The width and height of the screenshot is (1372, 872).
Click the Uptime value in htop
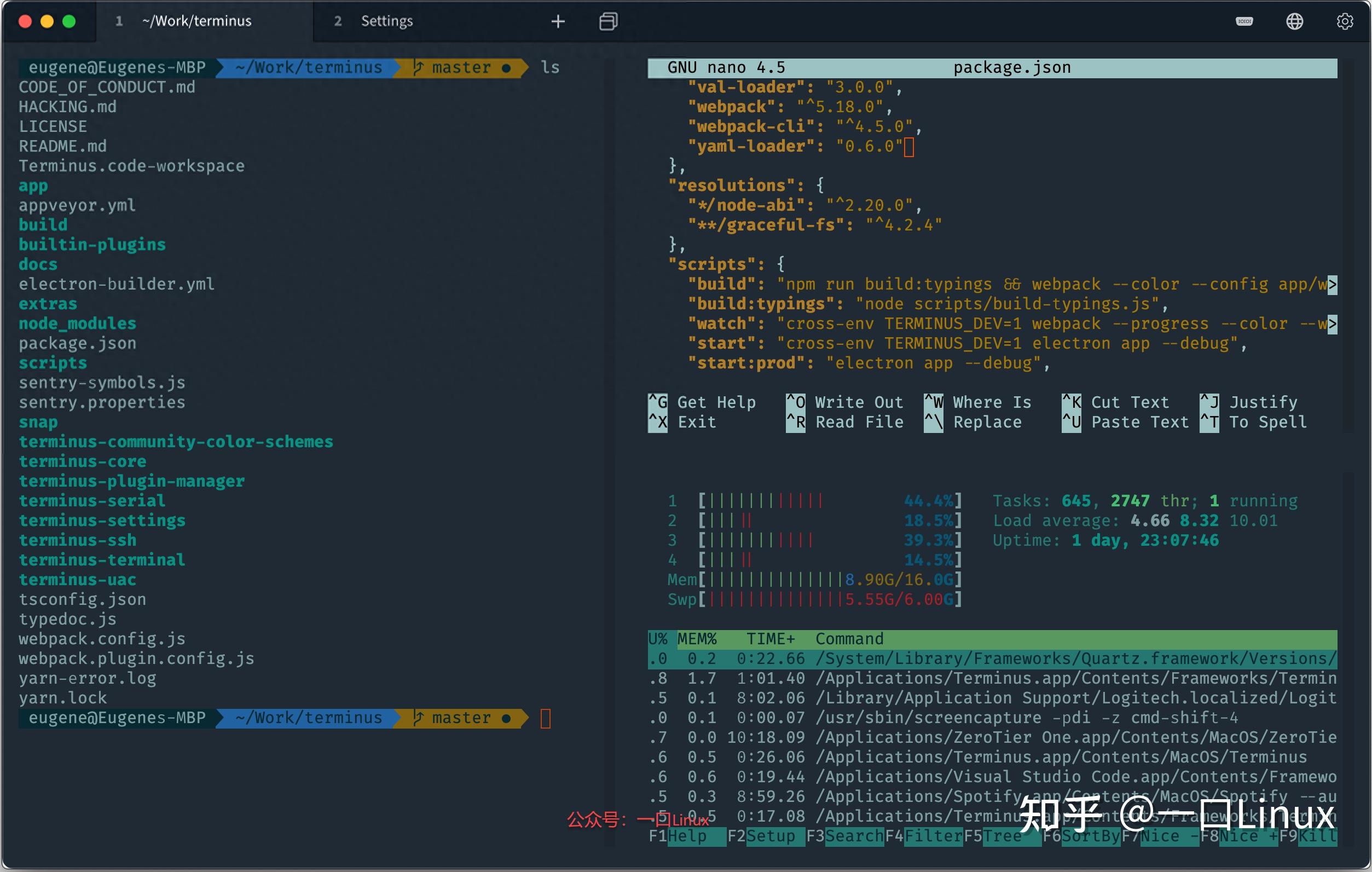tap(1145, 541)
